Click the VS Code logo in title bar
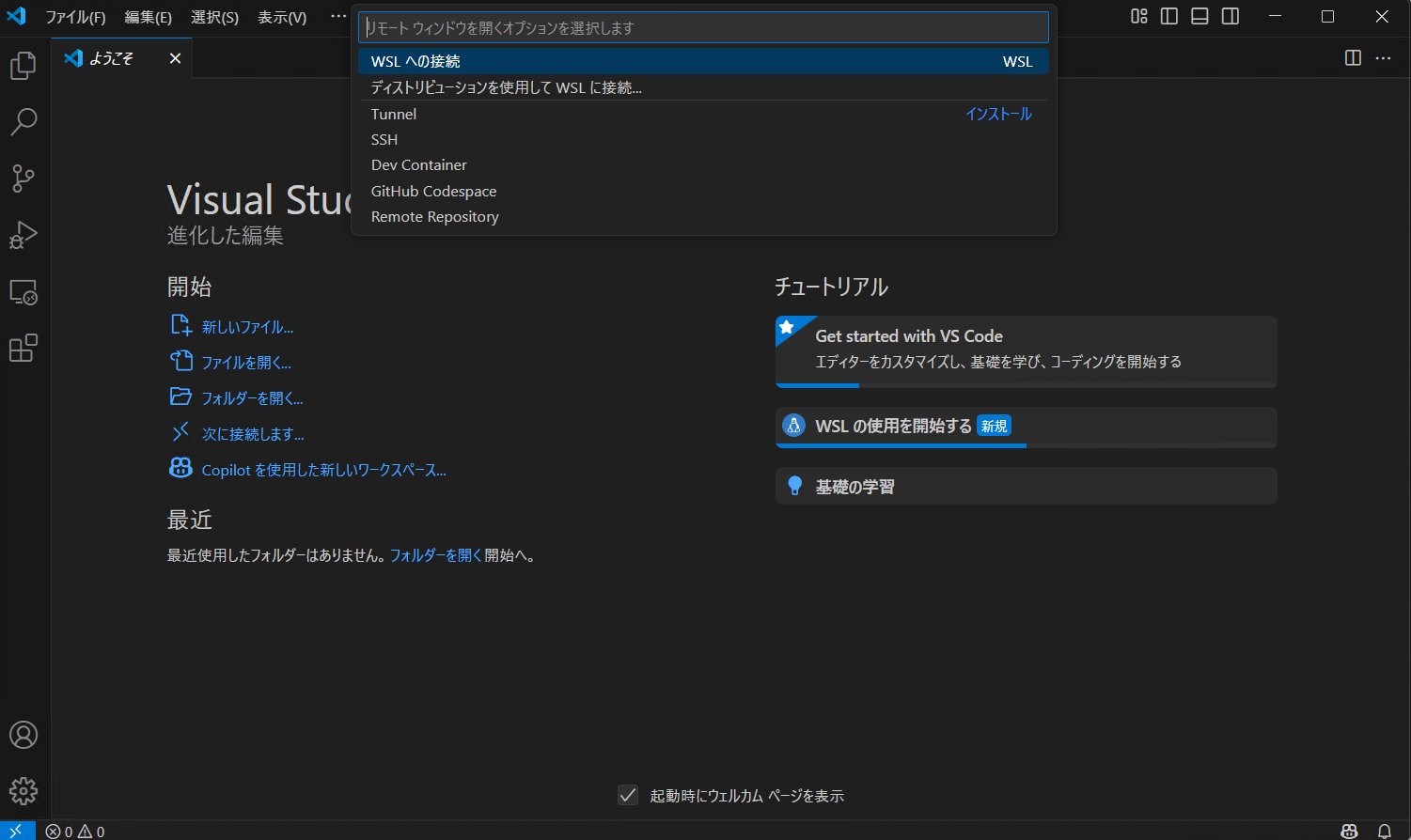Screen dimensions: 1411x840 tap(17, 16)
